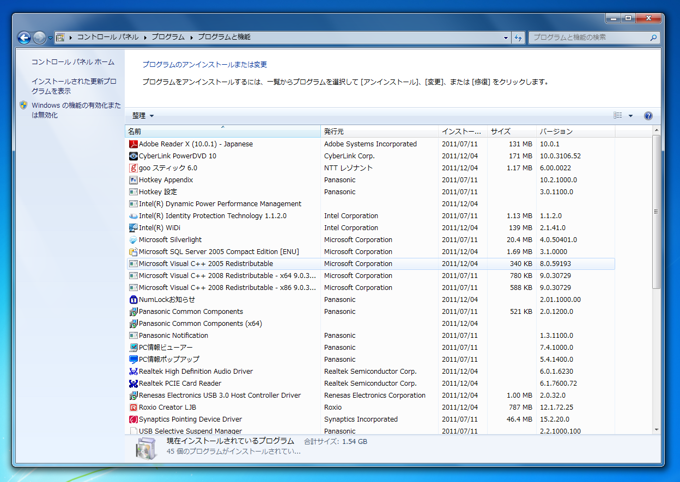680x482 pixels.
Task: Click the Intel(R) Identity Protection Technology icon
Action: [x=133, y=216]
